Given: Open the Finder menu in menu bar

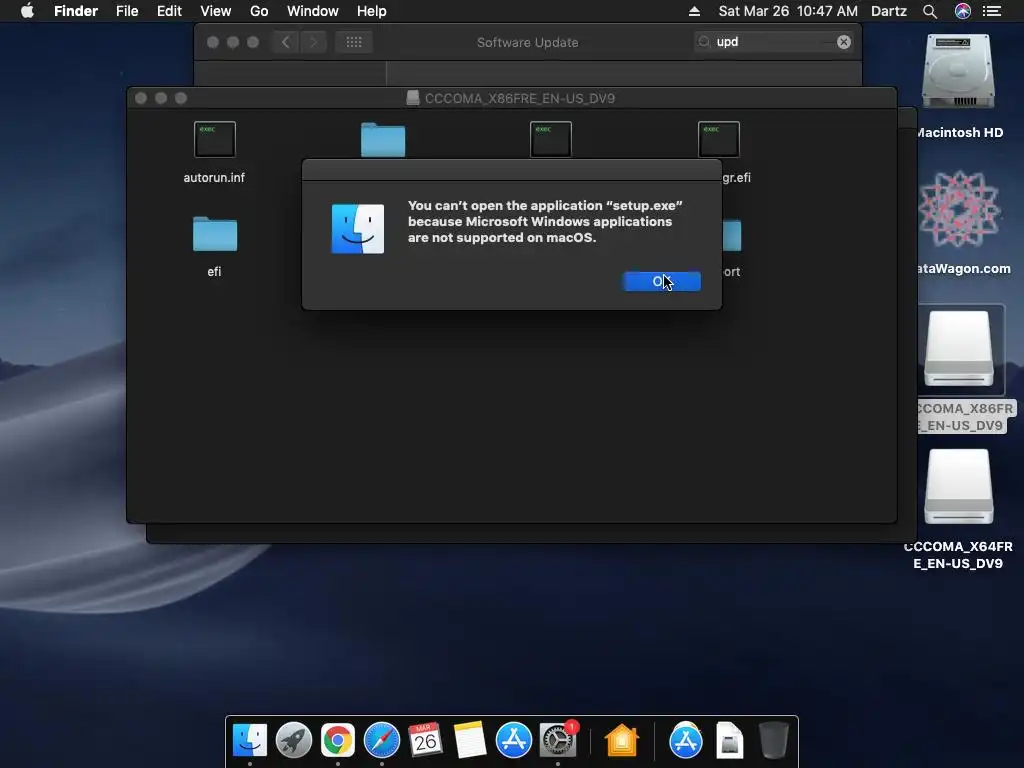Looking at the screenshot, I should (76, 11).
